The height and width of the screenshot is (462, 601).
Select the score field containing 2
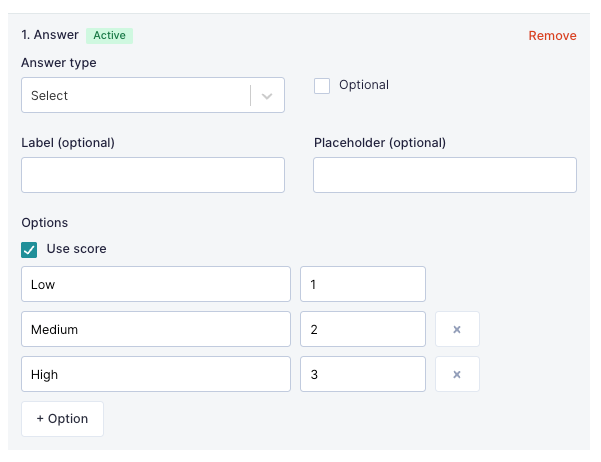pyautogui.click(x=363, y=329)
